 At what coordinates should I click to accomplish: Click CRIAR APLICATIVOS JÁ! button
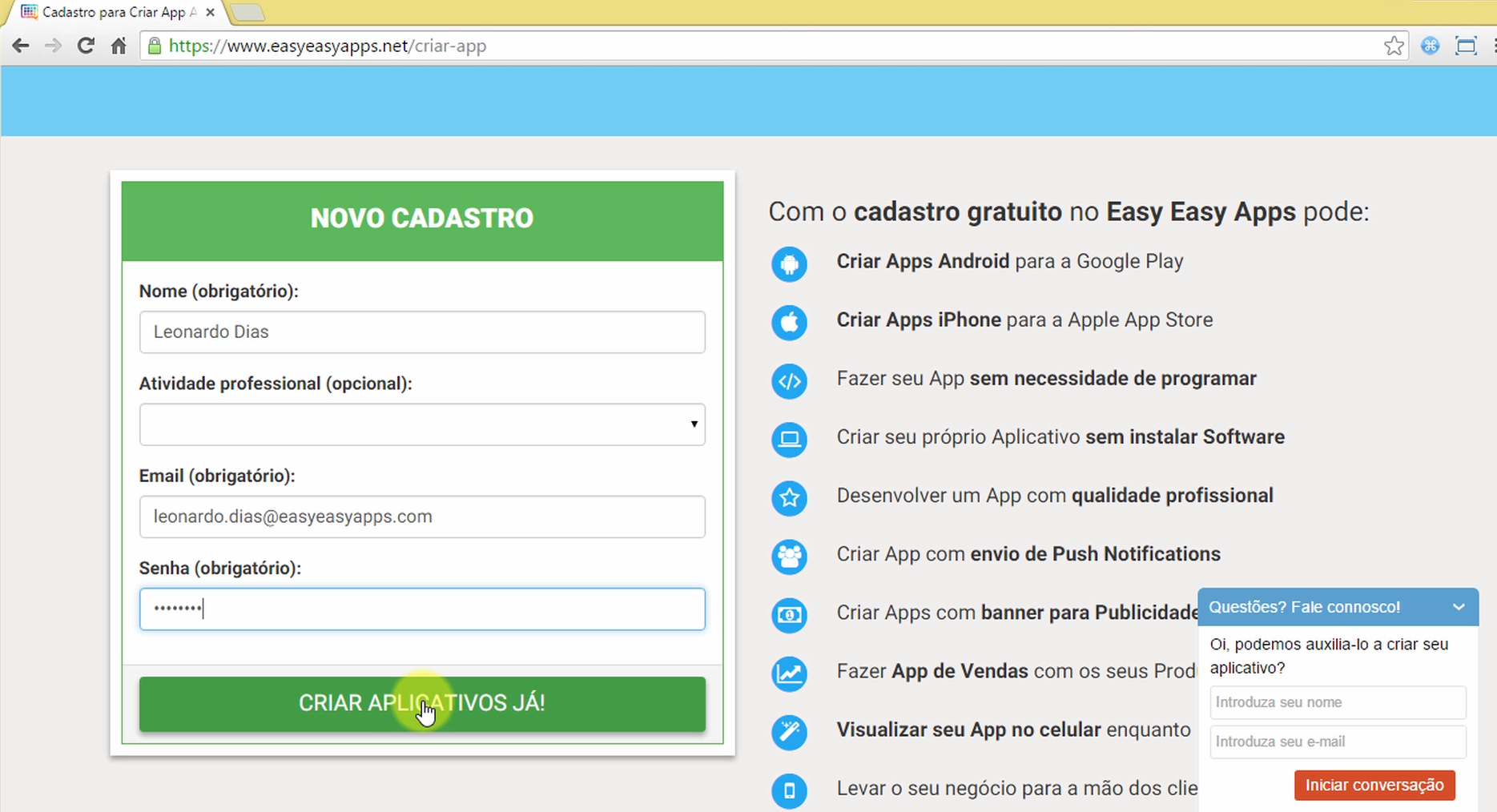[x=422, y=703]
